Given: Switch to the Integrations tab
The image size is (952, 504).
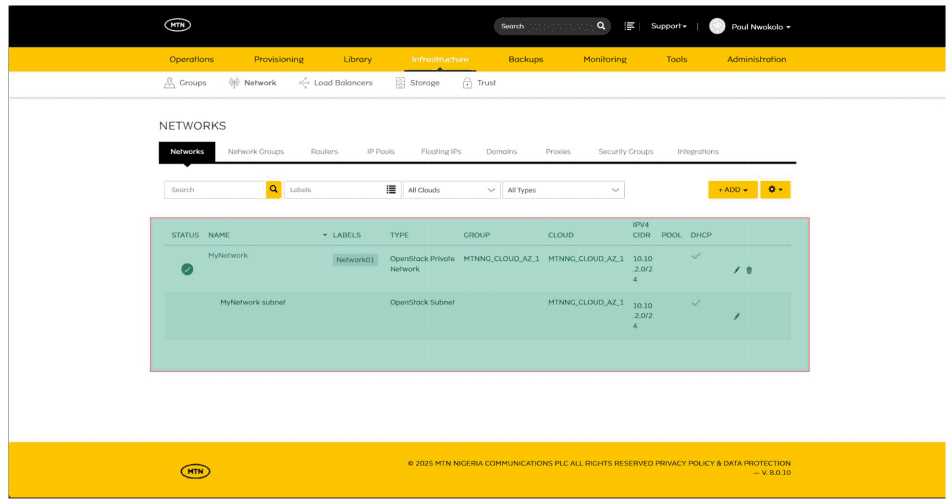Looking at the screenshot, I should 698,152.
